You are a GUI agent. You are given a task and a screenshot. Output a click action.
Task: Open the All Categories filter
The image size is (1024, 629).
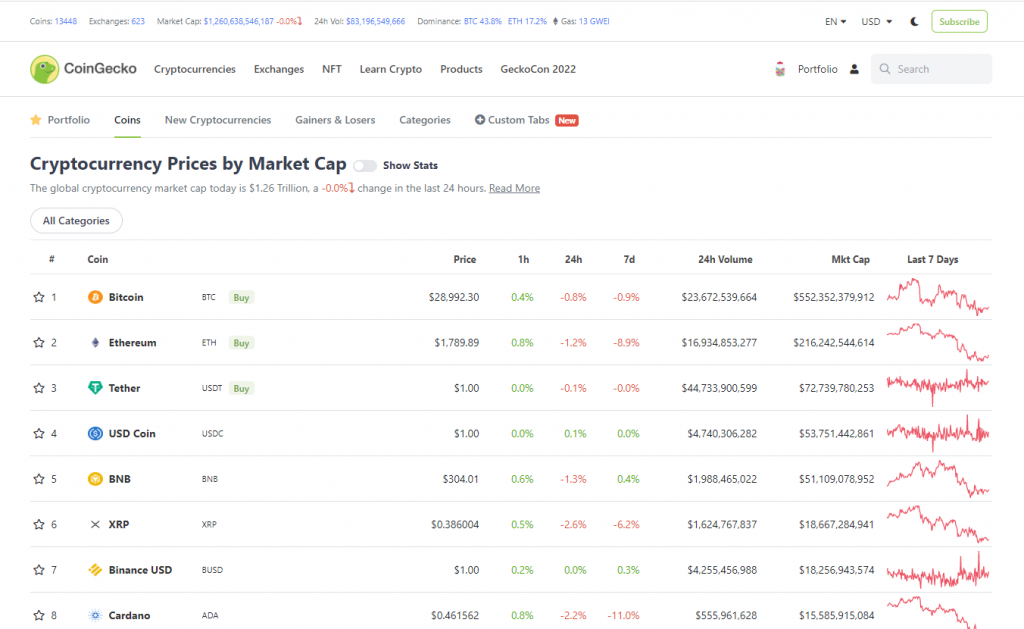76,221
